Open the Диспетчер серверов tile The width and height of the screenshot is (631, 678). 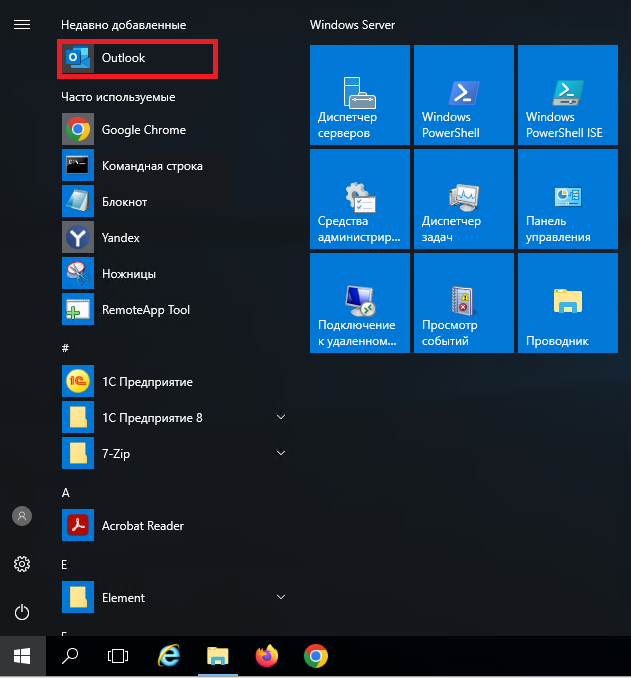coord(360,95)
